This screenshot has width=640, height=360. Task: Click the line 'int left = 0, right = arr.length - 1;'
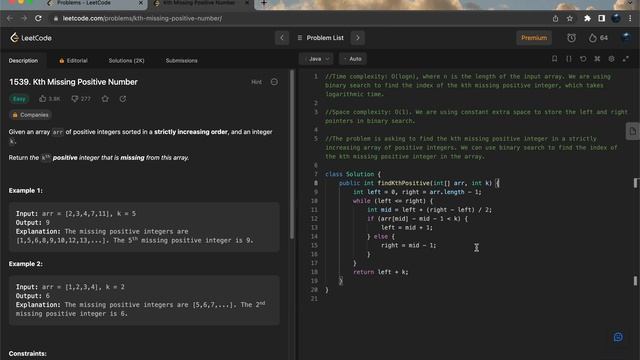[417, 192]
